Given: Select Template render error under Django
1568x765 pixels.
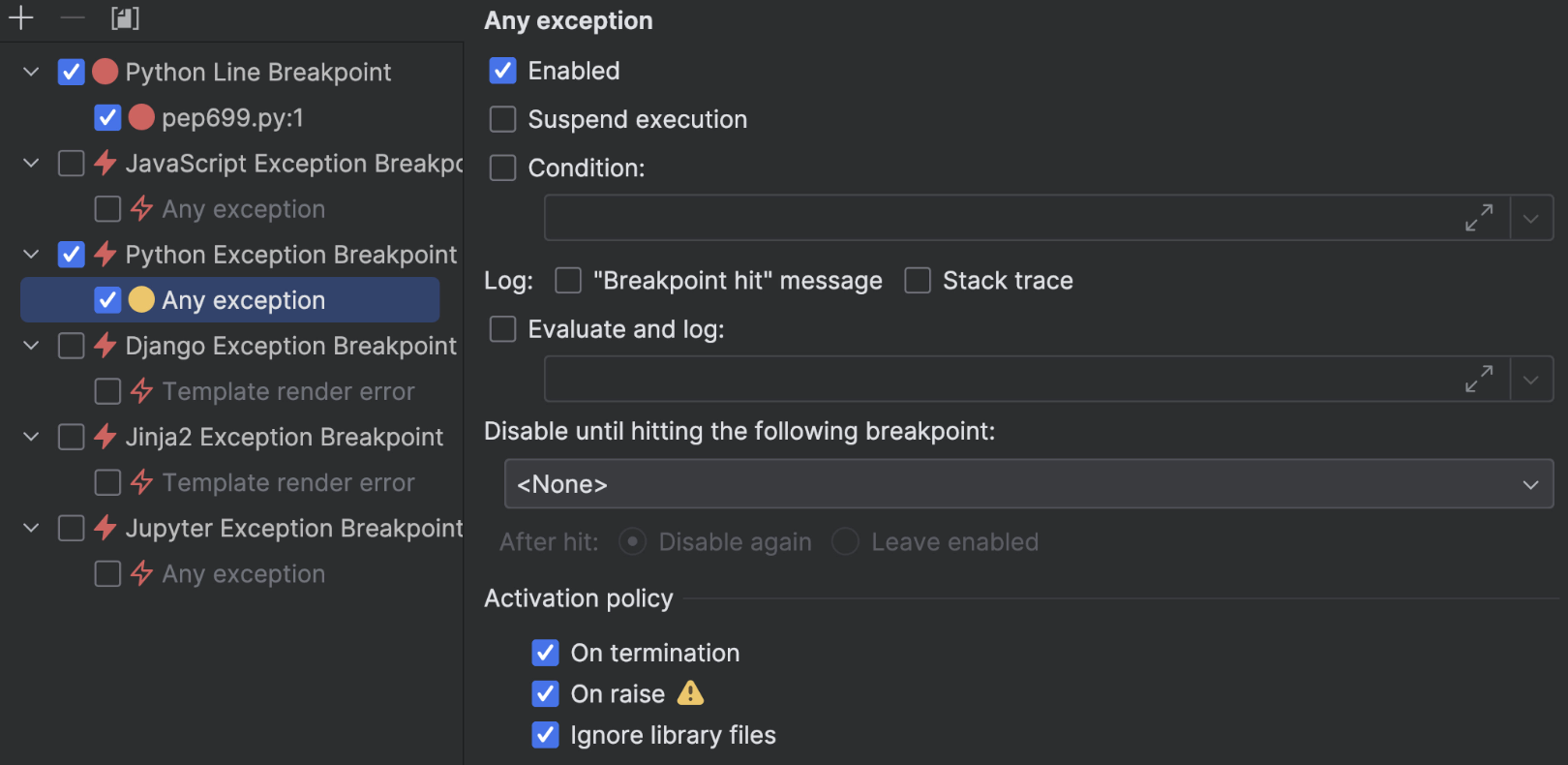Looking at the screenshot, I should click(287, 392).
